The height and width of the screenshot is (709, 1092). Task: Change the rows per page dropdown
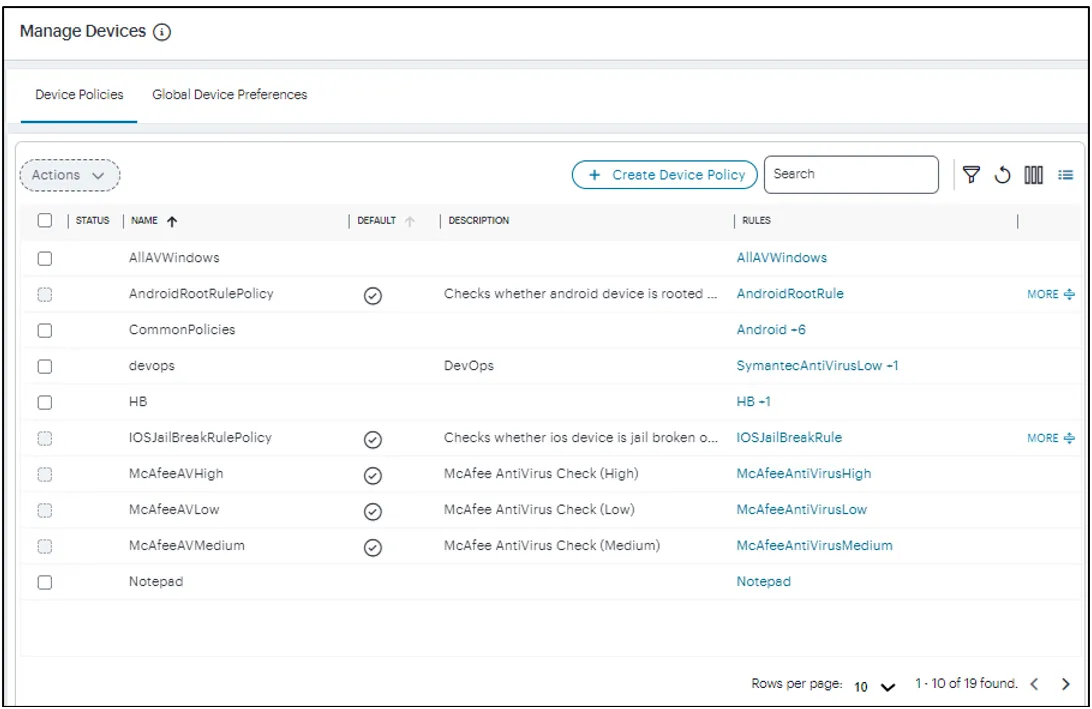pos(874,687)
